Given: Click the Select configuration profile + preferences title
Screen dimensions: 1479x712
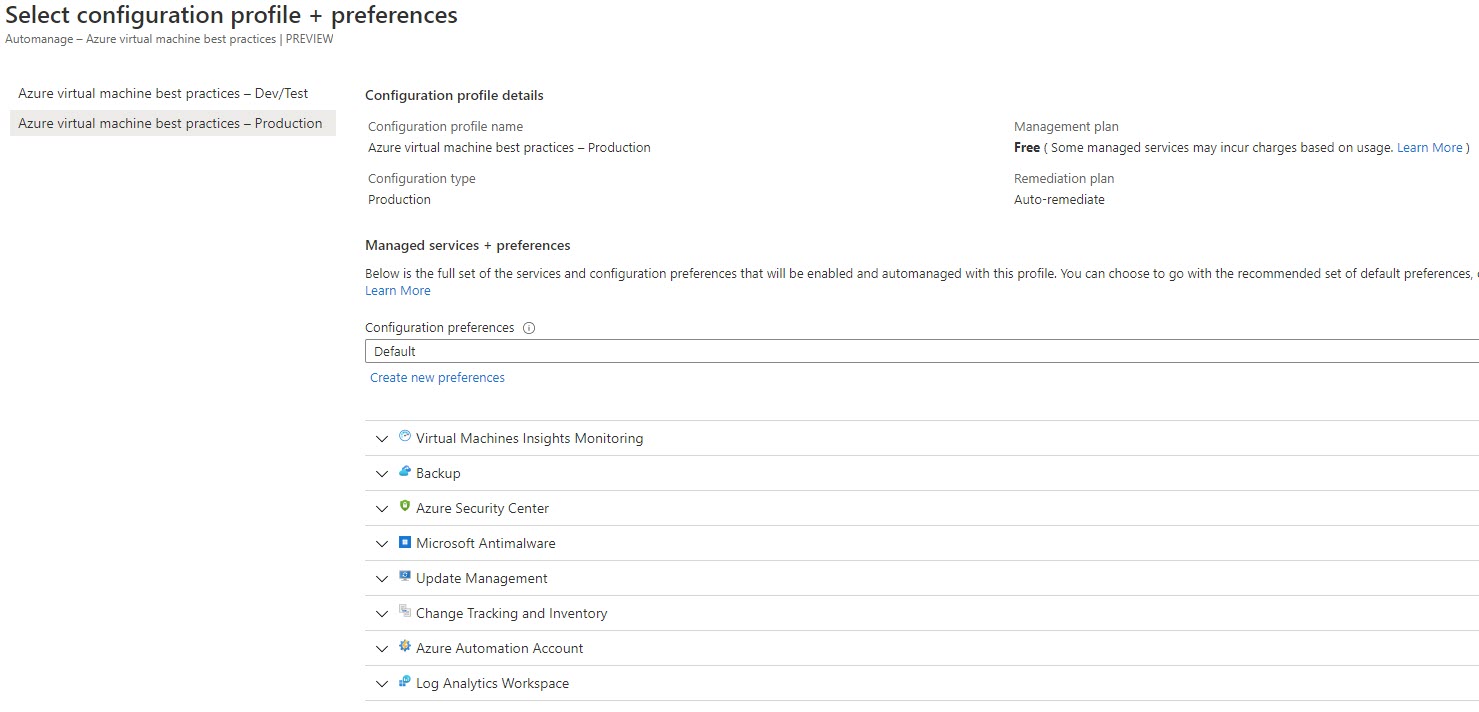Looking at the screenshot, I should [x=231, y=15].
